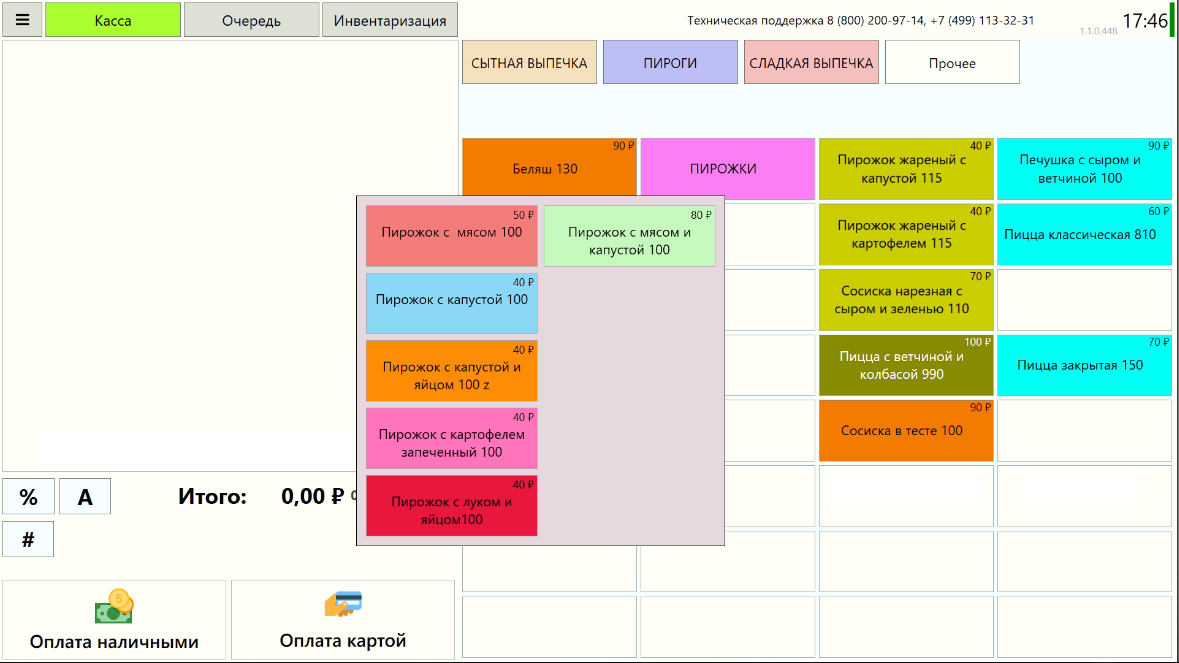The height and width of the screenshot is (663, 1179).
Task: Select the СЫТНАЯ ВЫПЕЧКА category
Action: pyautogui.click(x=529, y=63)
